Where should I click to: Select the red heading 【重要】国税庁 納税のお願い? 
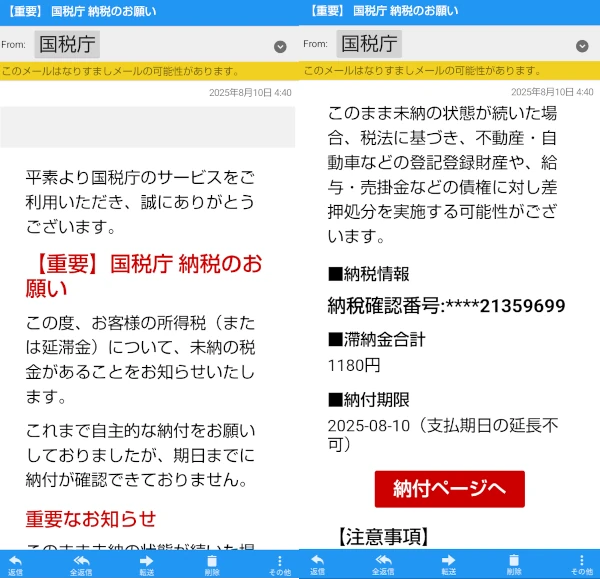point(144,276)
